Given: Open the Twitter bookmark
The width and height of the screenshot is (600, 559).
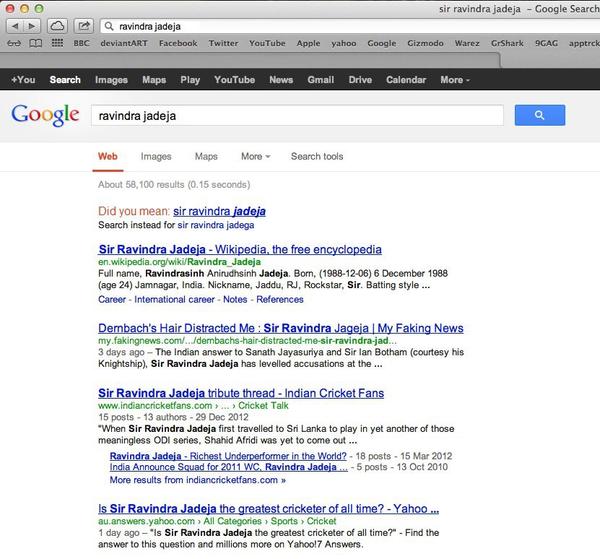Looking at the screenshot, I should (x=223, y=43).
